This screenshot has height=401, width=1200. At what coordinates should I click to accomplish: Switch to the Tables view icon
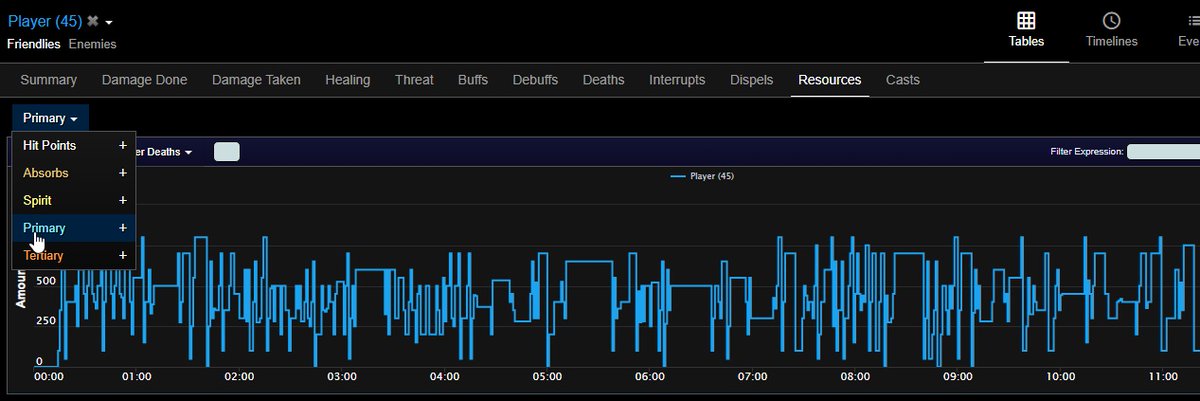click(1026, 20)
